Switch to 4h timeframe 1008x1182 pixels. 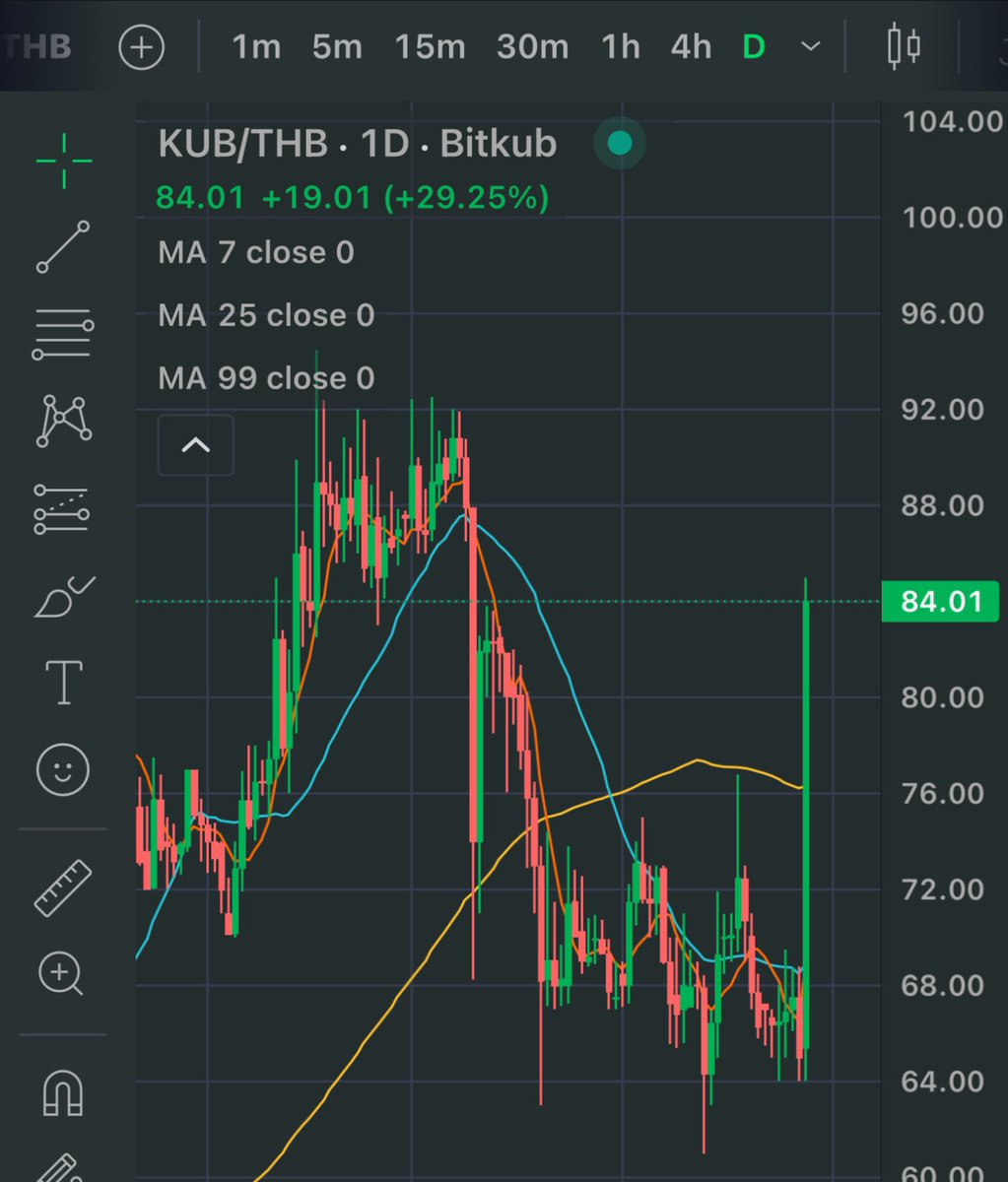coord(691,47)
